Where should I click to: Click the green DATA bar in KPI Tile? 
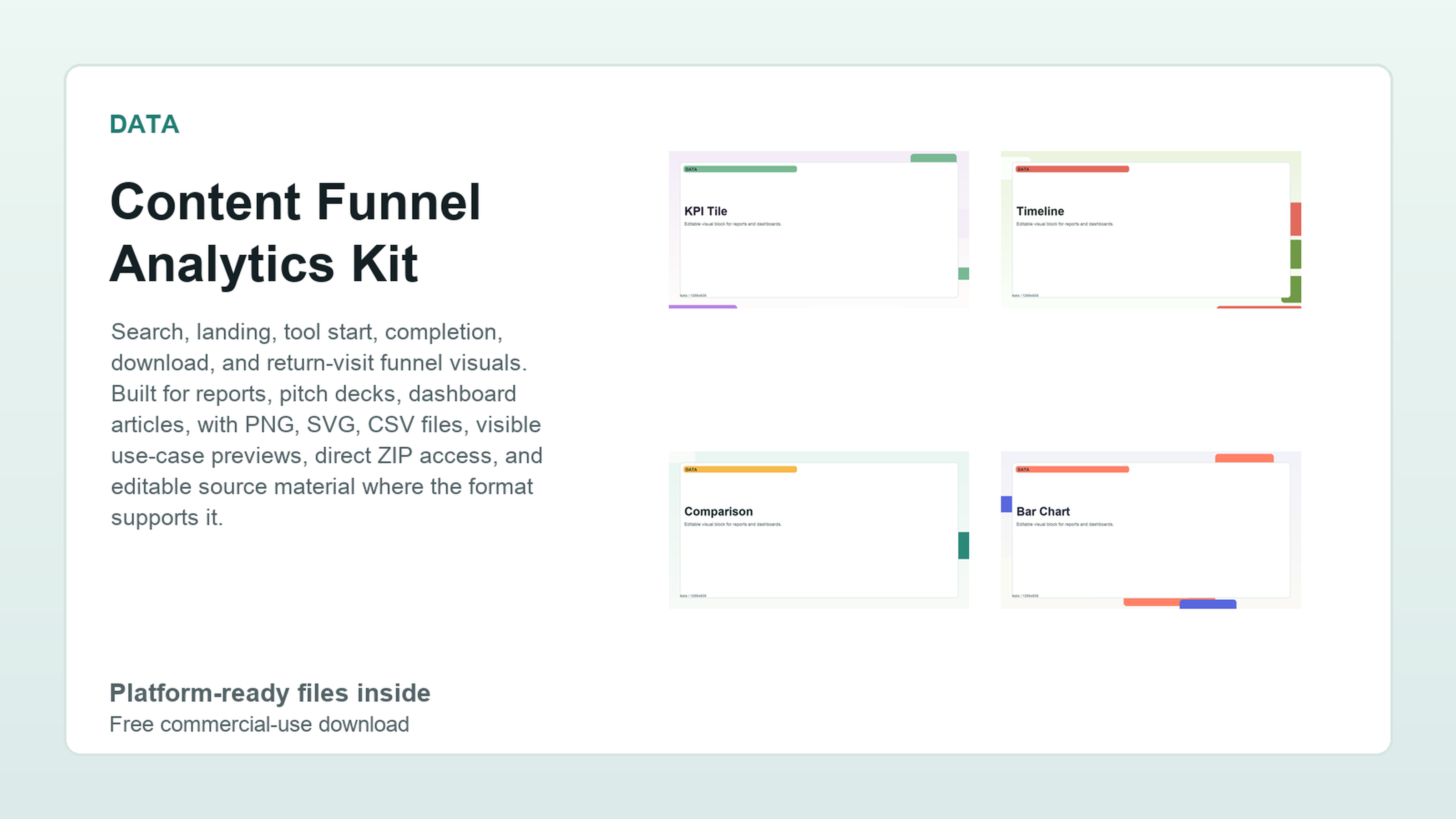(740, 169)
